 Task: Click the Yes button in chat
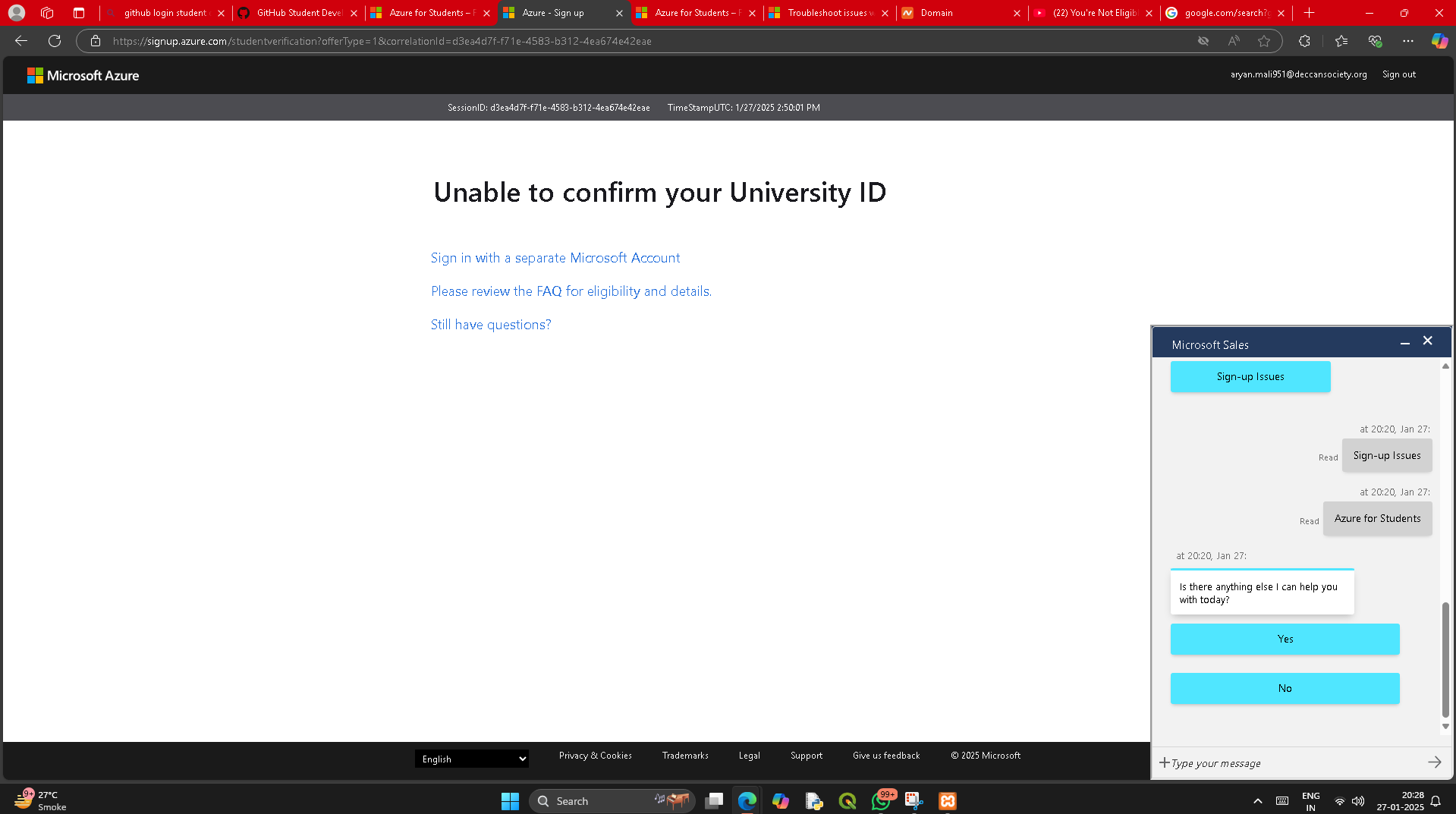1285,640
